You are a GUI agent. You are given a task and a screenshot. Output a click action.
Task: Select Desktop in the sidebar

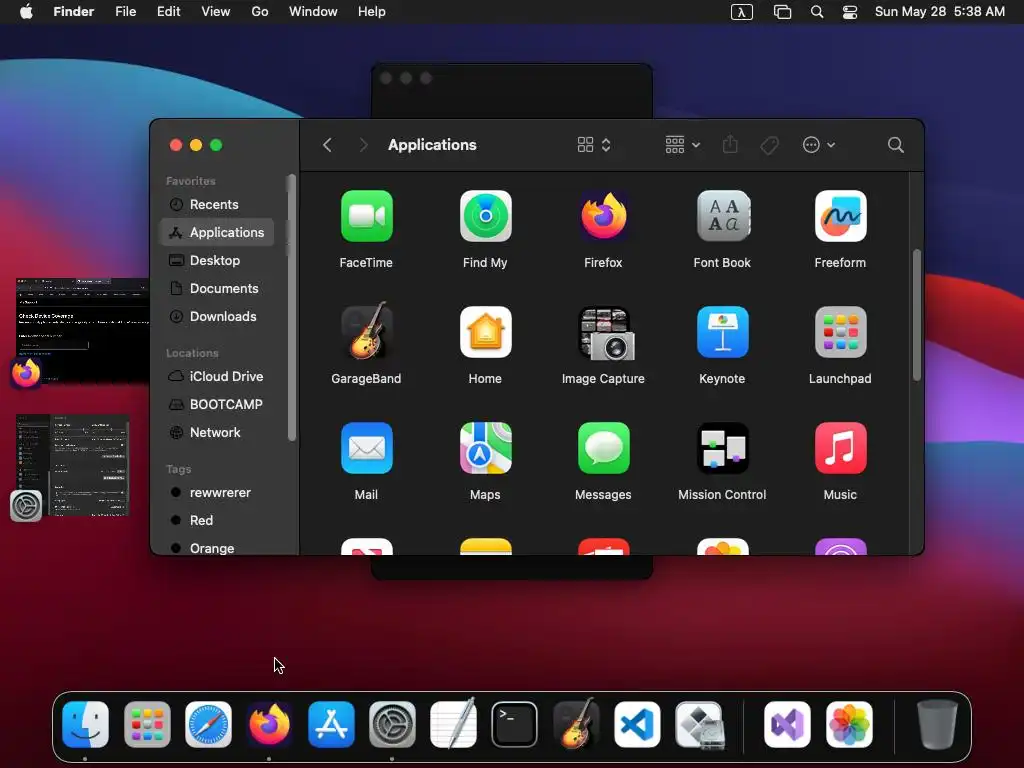[x=217, y=261]
